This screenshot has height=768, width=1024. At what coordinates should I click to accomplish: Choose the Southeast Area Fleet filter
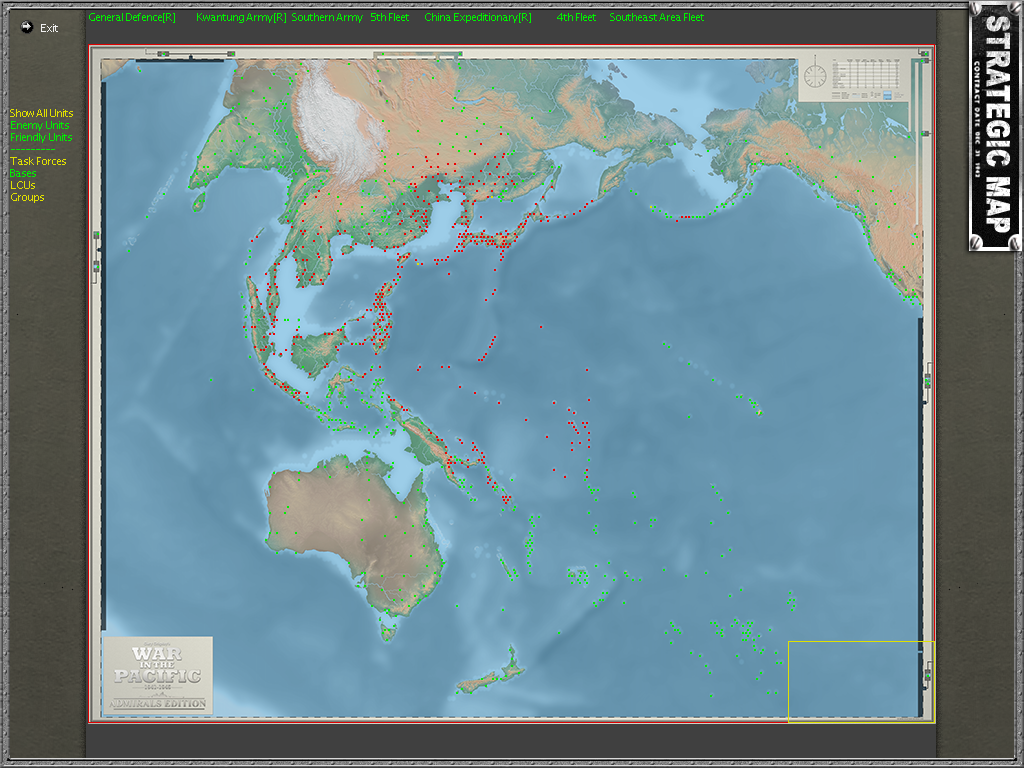coord(656,18)
